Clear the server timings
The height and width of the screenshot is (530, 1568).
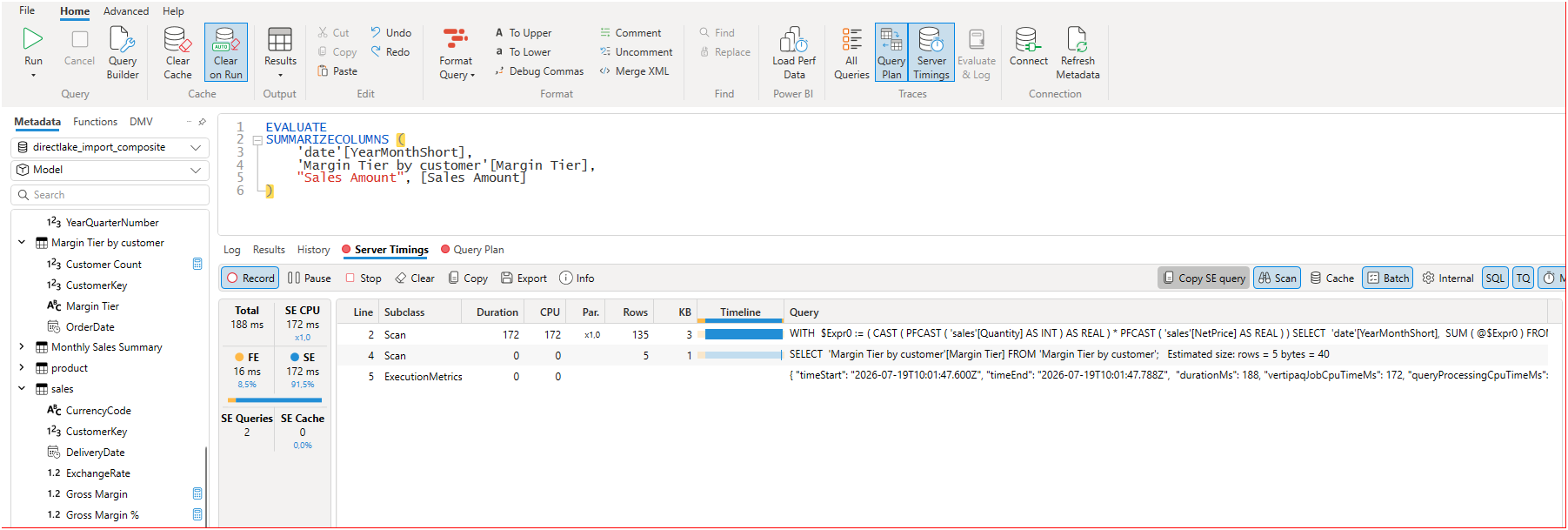pyautogui.click(x=415, y=278)
